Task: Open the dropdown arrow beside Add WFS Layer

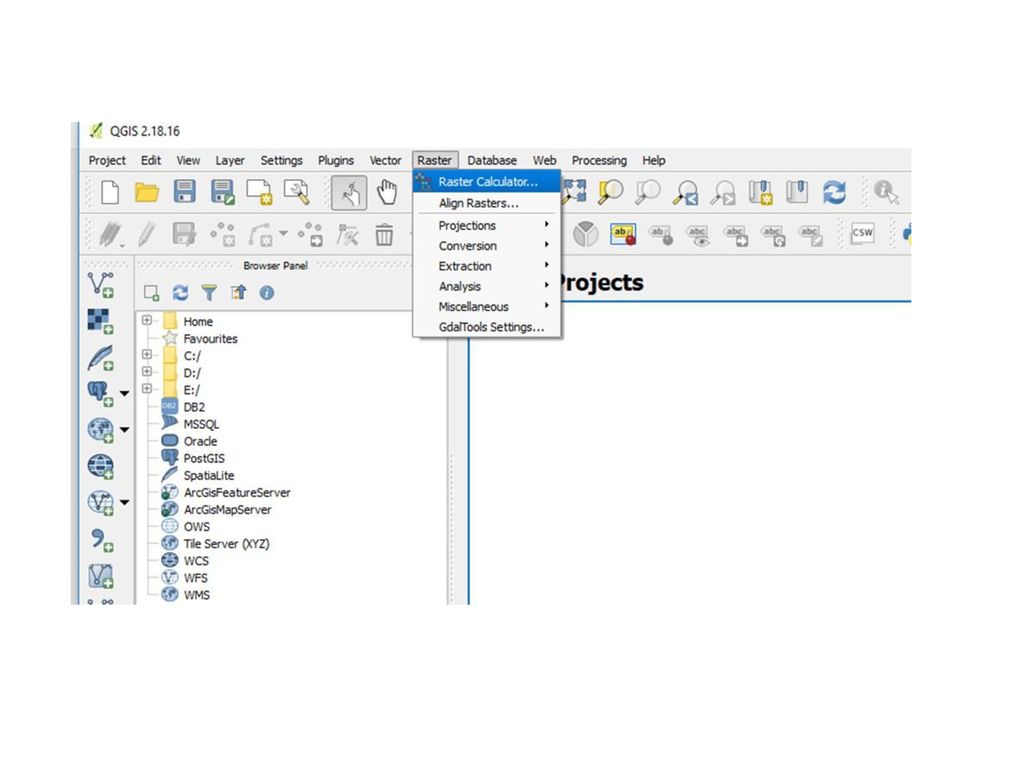Action: [x=124, y=503]
